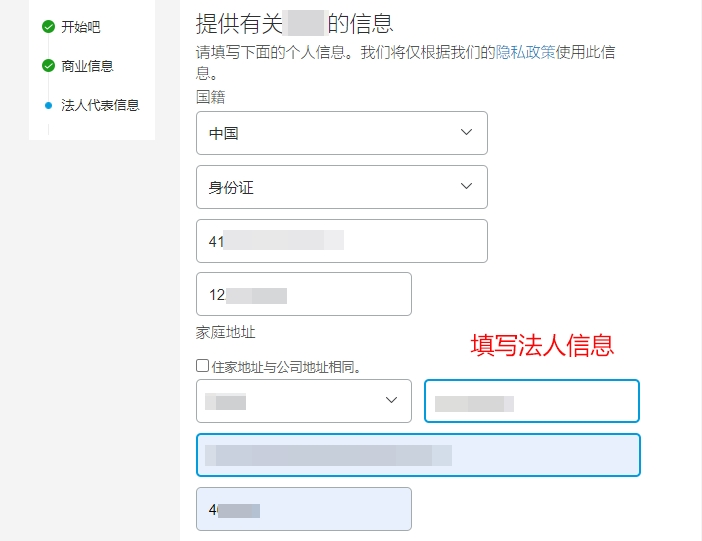Image resolution: width=702 pixels, height=541 pixels.
Task: Click chevron arrow in 中国 dropdown
Action: [467, 132]
